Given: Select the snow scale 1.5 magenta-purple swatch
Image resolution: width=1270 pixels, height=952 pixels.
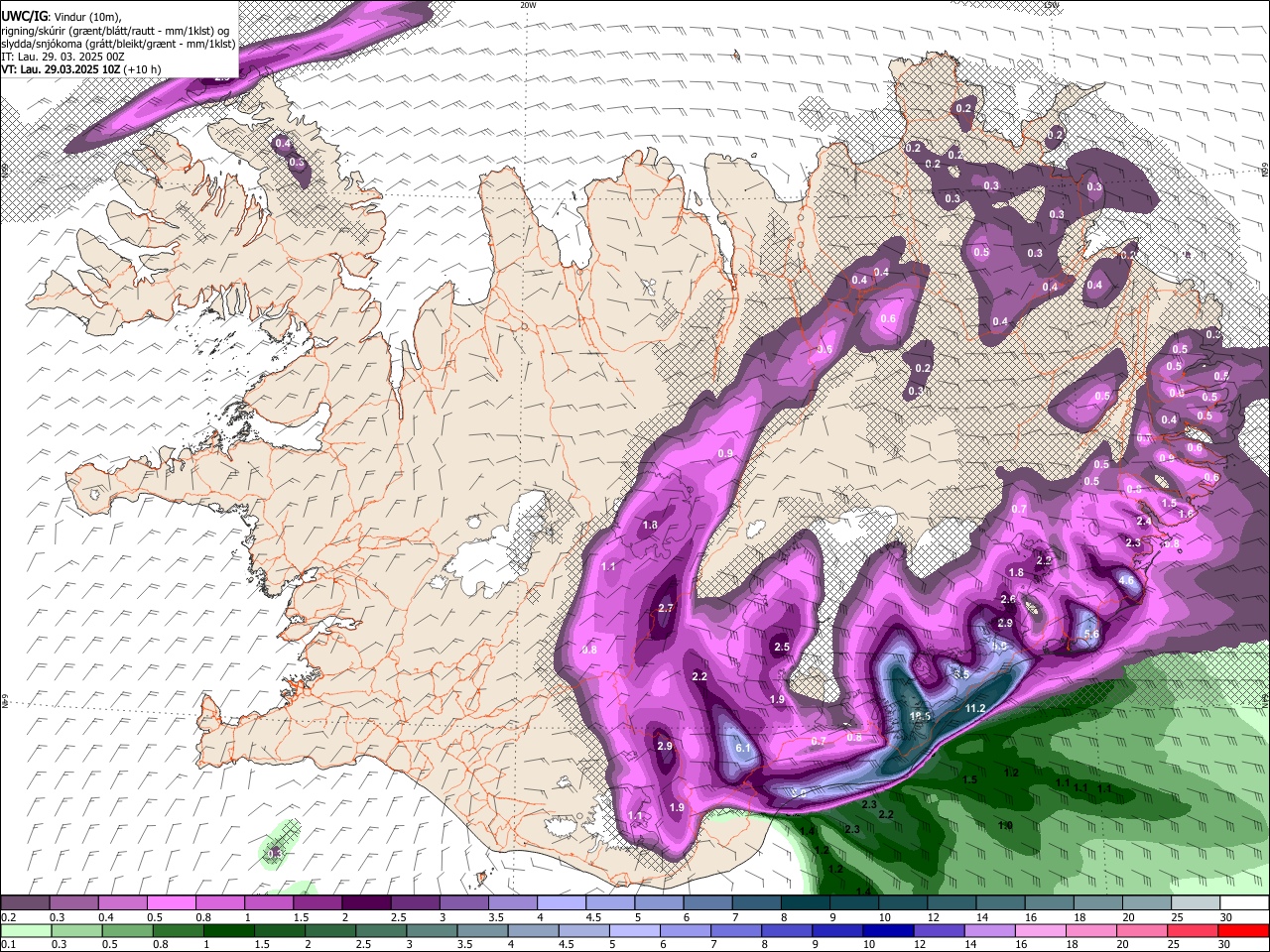Looking at the screenshot, I should [317, 902].
